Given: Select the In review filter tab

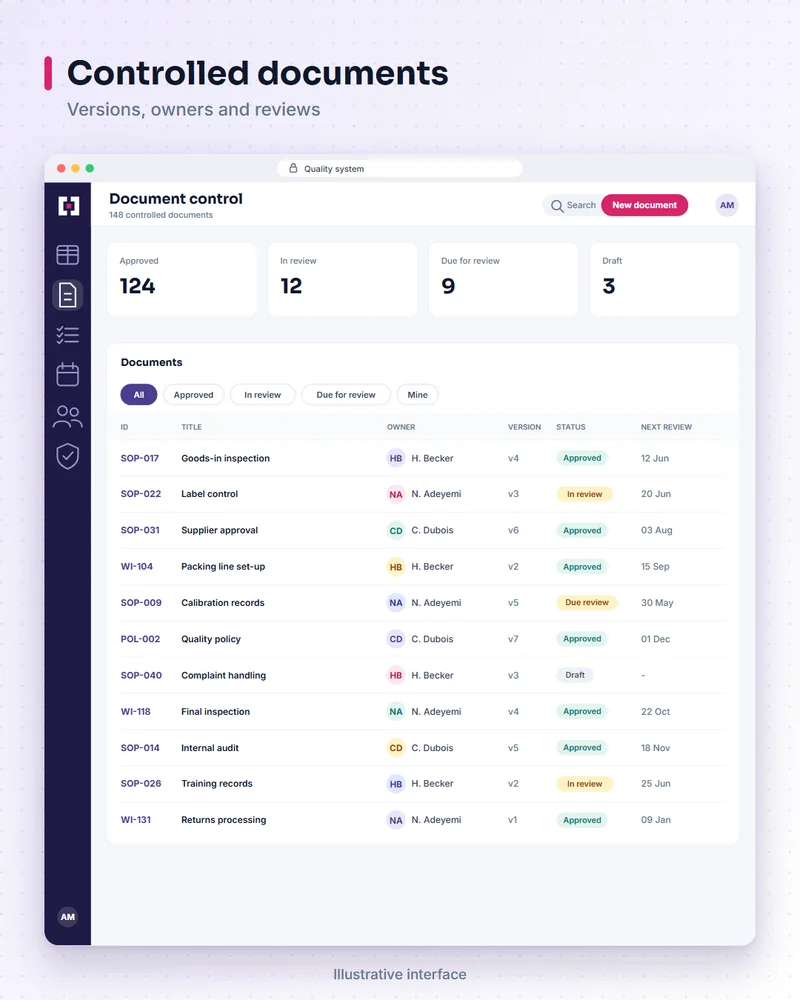Looking at the screenshot, I should tap(262, 395).
